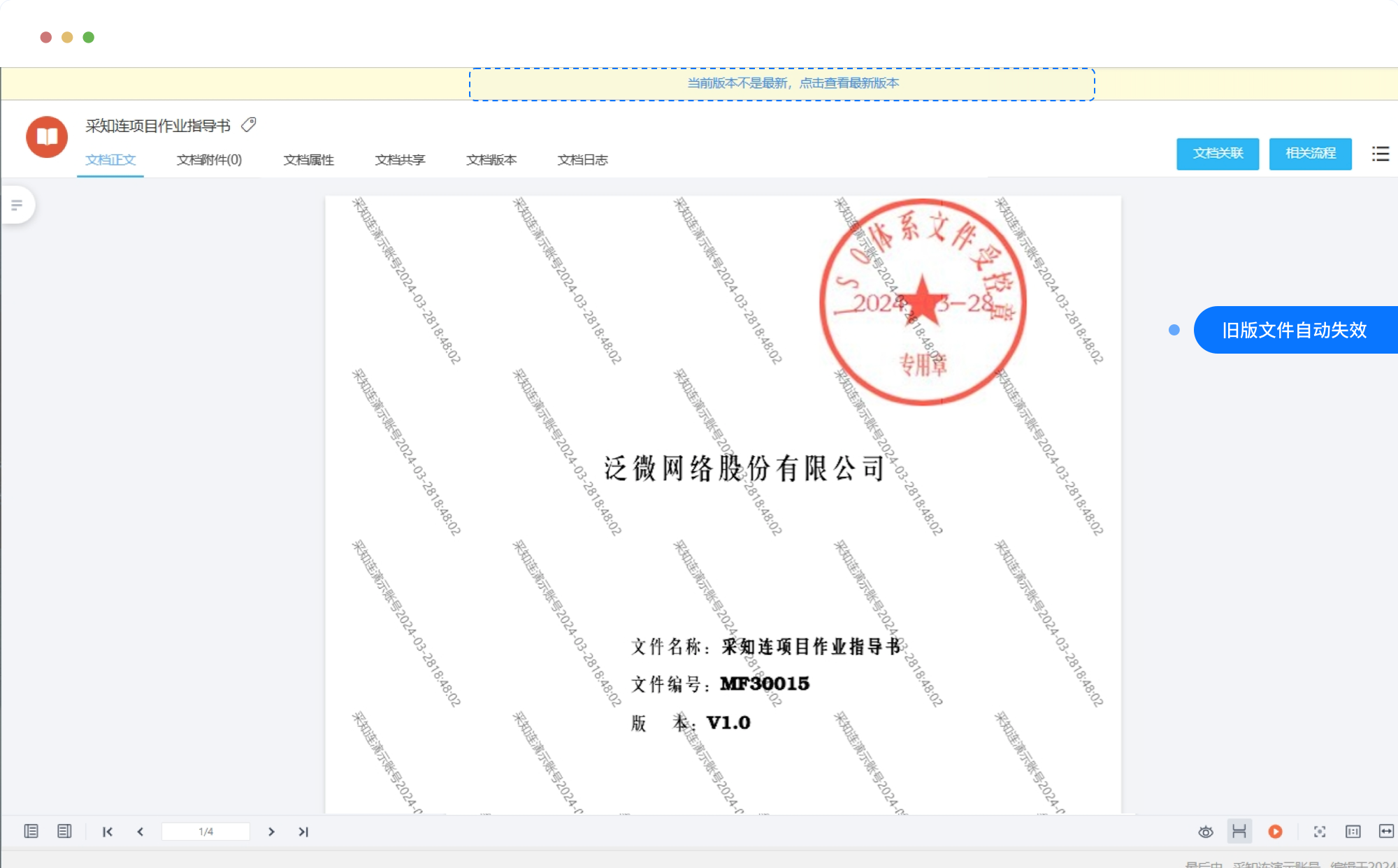Switch to the 文档附件(0) tab
Viewport: 1398px width, 868px height.
(209, 160)
